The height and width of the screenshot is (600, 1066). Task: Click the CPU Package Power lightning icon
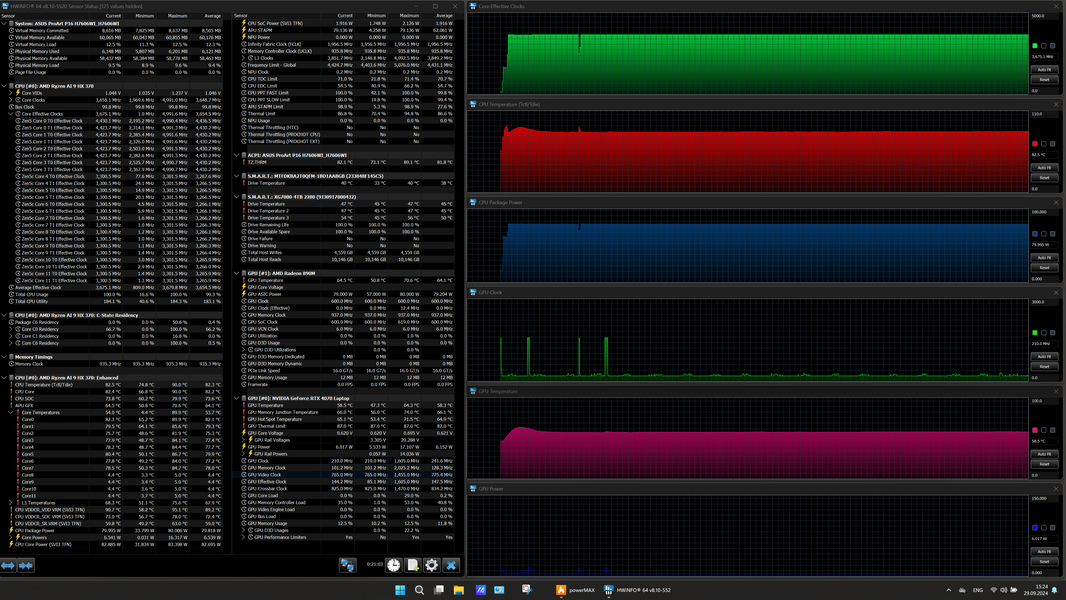[11, 530]
